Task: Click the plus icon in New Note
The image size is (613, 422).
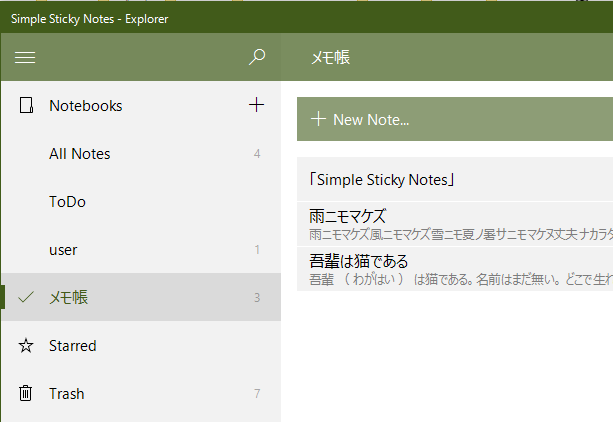Action: tap(318, 119)
